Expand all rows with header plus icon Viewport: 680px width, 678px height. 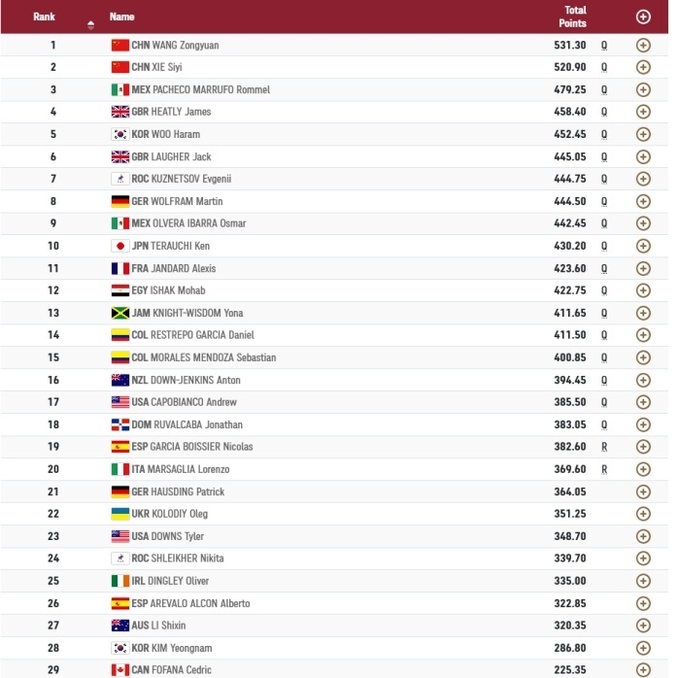643,17
